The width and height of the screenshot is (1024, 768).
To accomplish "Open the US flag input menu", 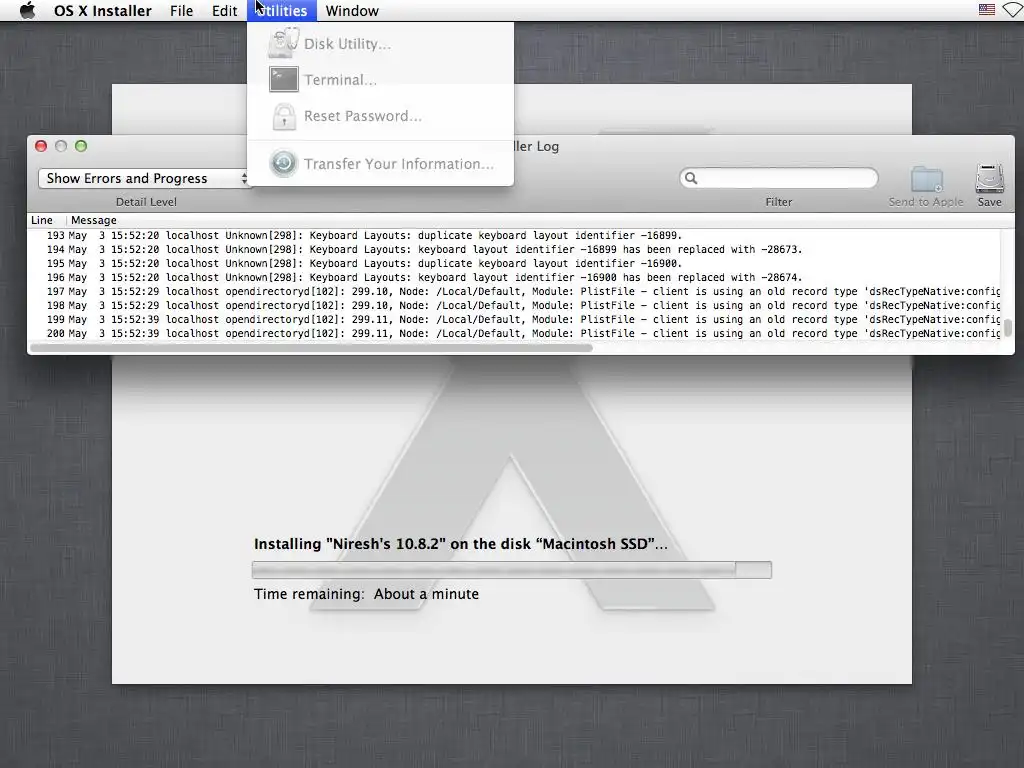I will [x=987, y=10].
